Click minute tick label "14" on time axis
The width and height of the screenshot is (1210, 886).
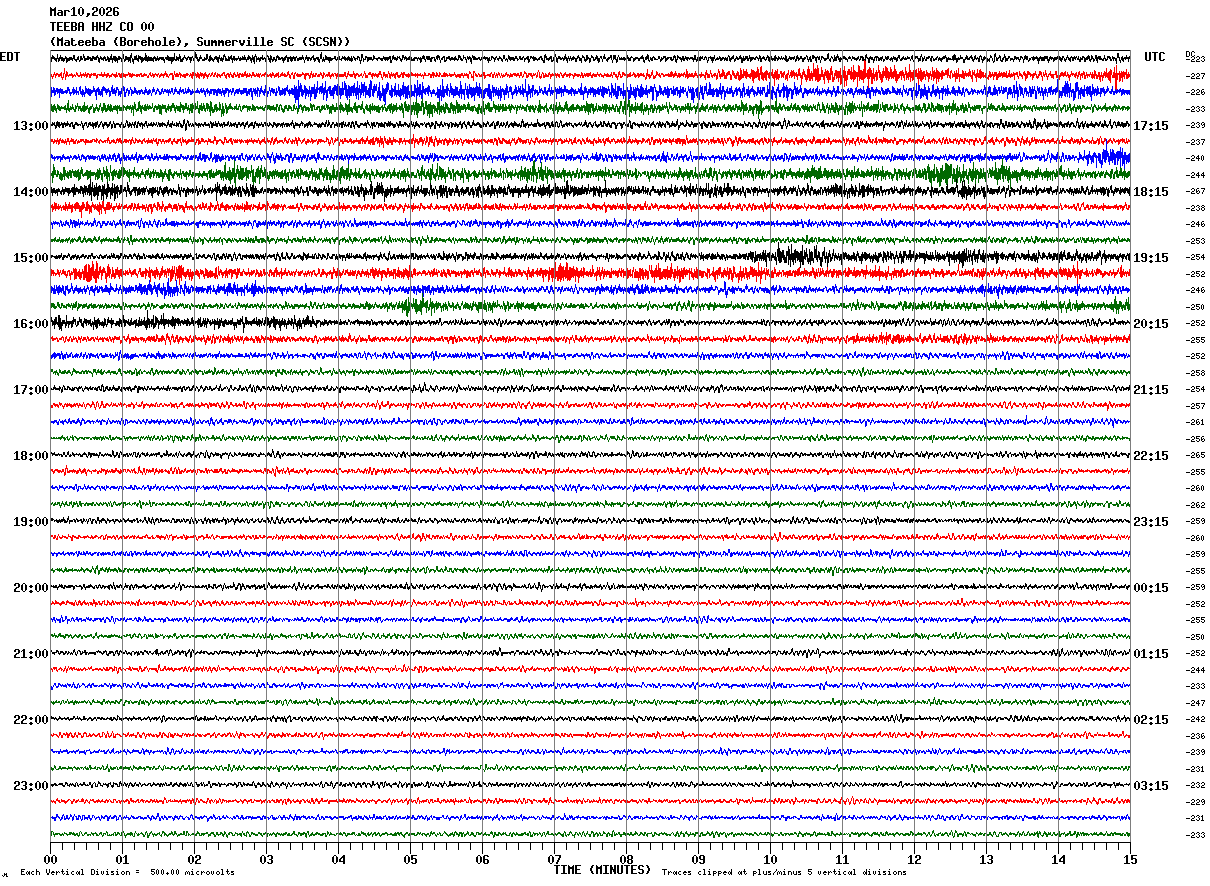[x=1058, y=860]
